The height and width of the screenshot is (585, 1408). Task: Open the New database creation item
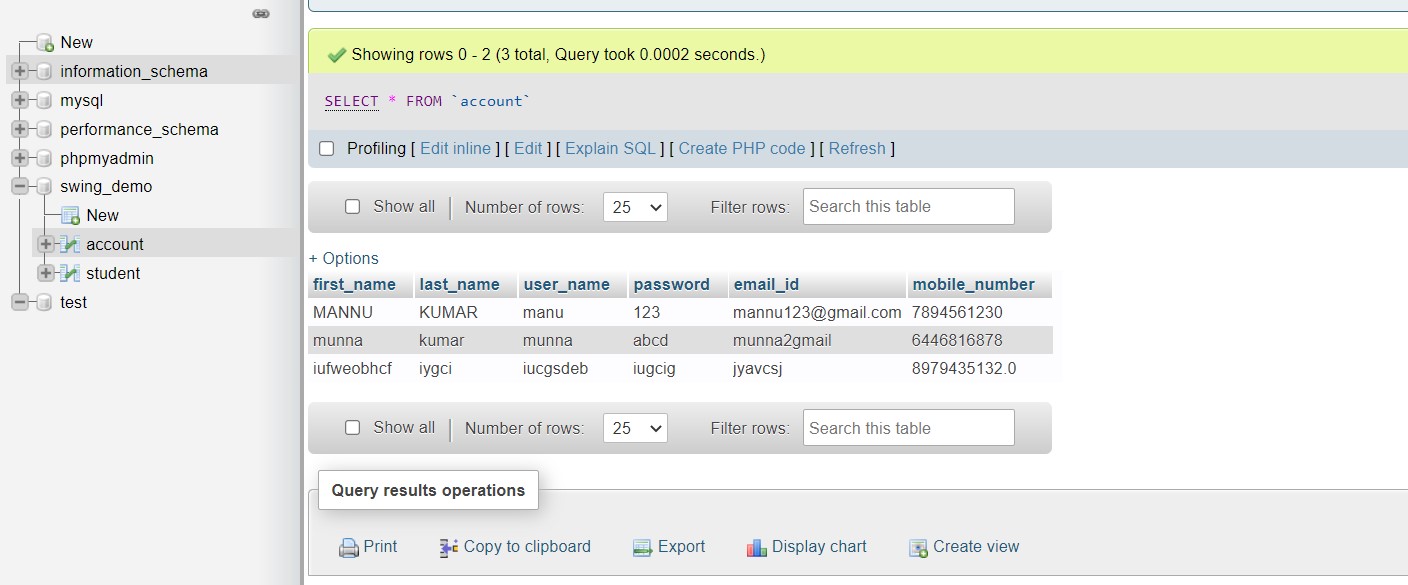pos(75,42)
